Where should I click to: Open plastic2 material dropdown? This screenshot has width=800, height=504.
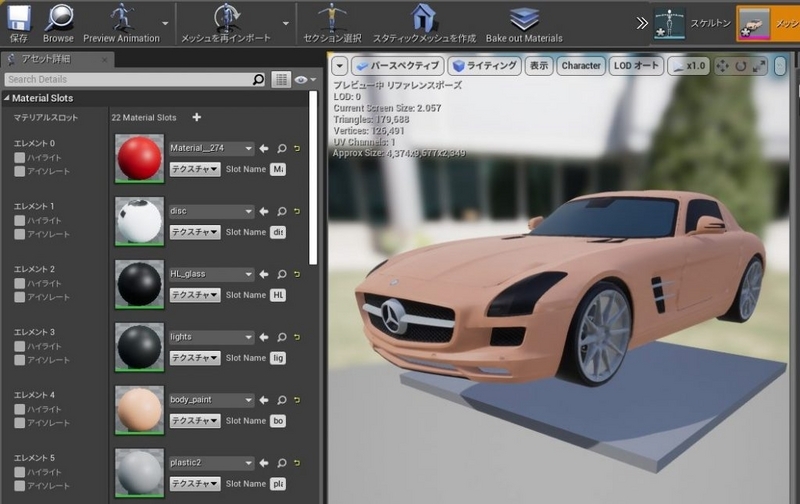(211, 463)
